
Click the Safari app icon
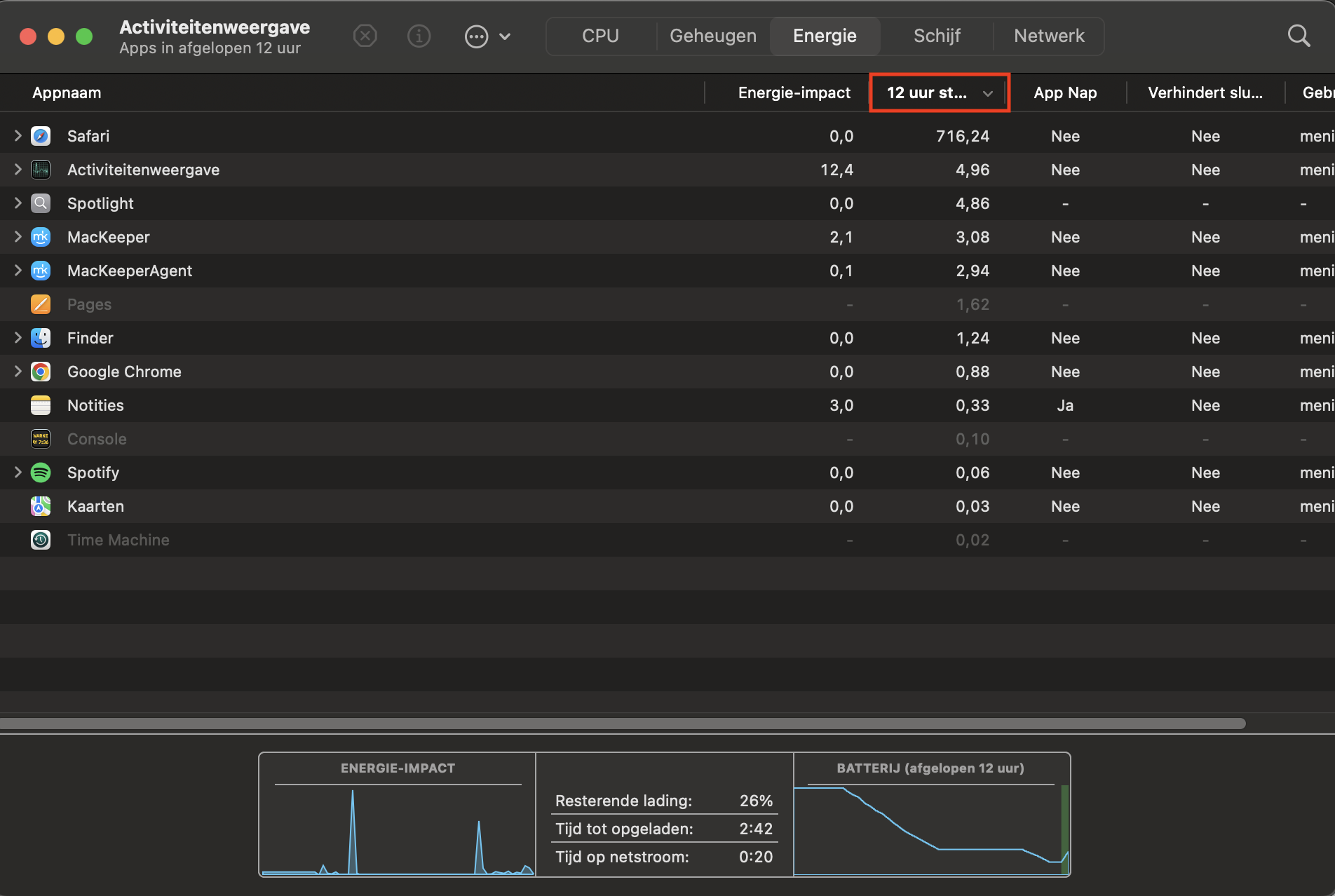41,136
